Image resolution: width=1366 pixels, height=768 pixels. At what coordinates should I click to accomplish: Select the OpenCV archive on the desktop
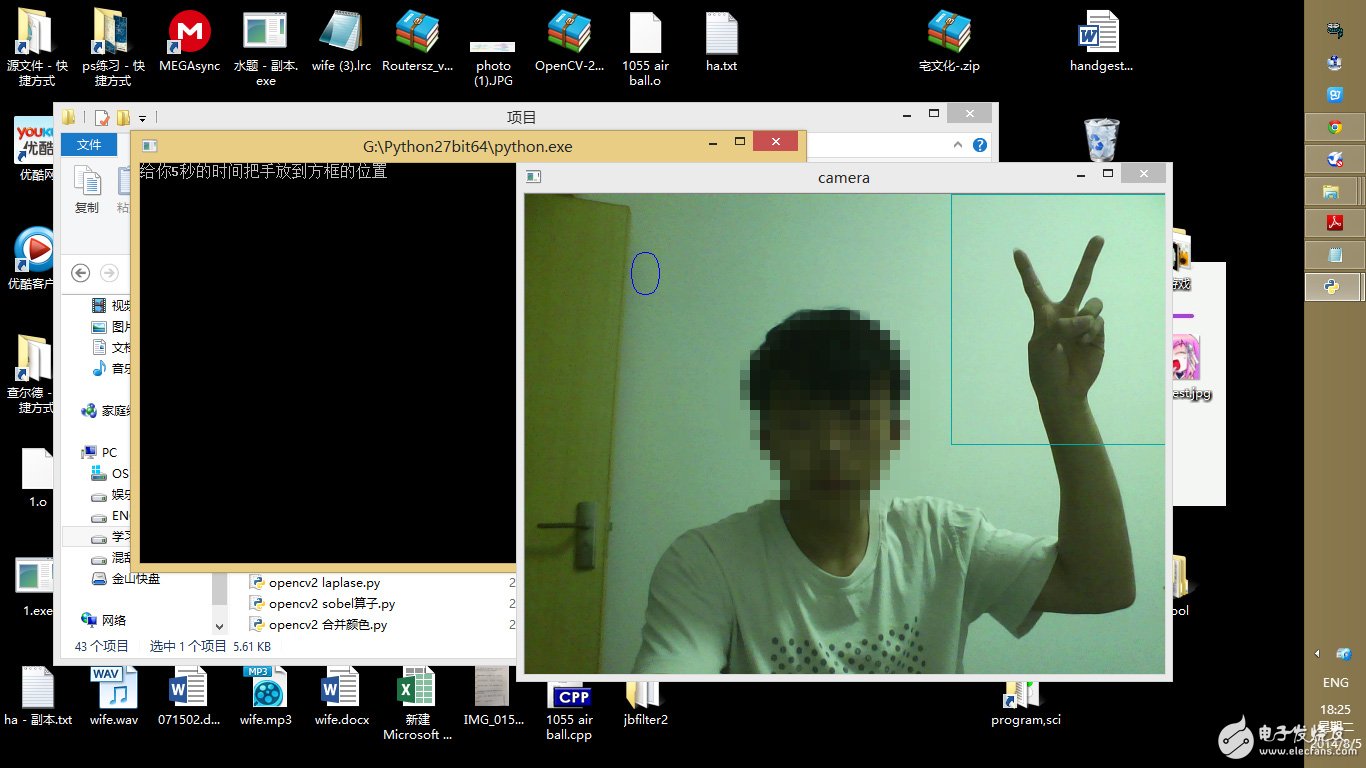pyautogui.click(x=568, y=35)
